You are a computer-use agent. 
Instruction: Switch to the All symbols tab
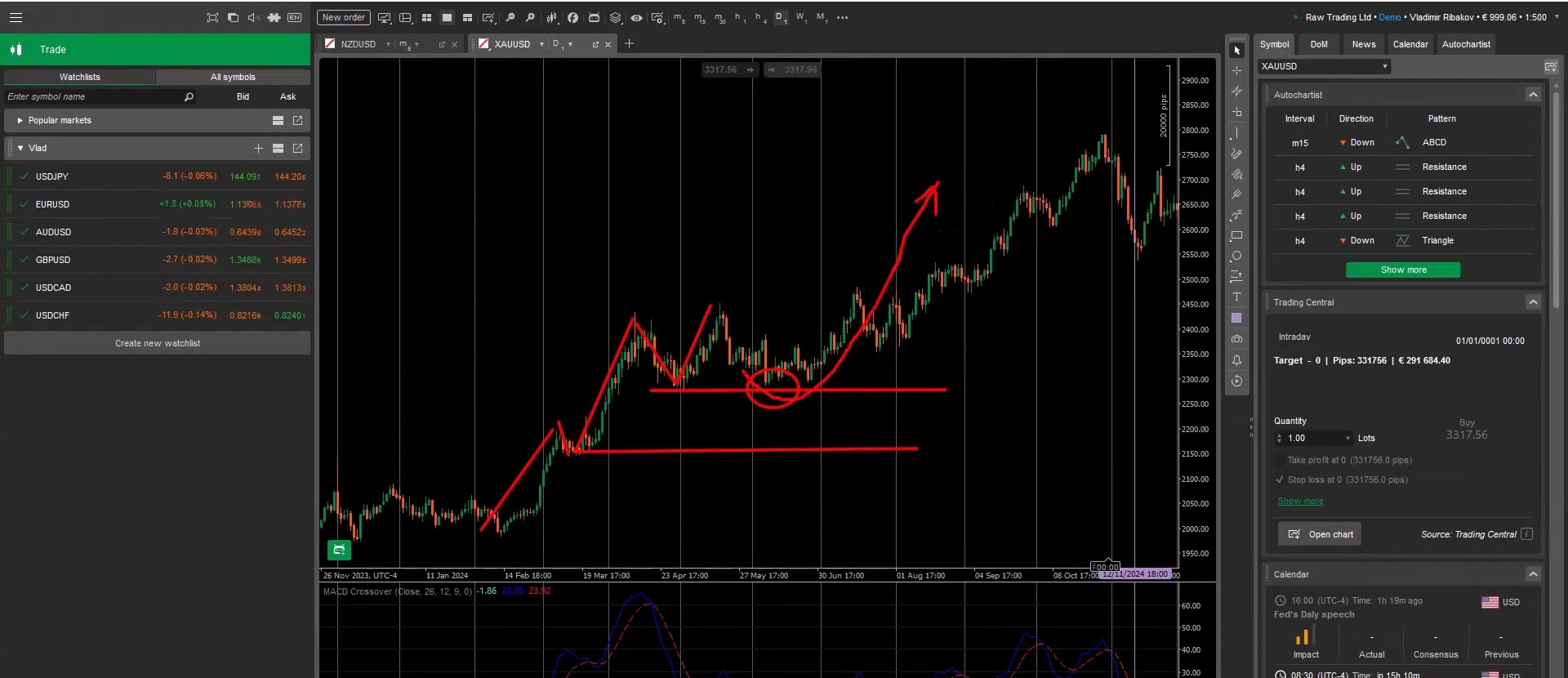coord(233,77)
